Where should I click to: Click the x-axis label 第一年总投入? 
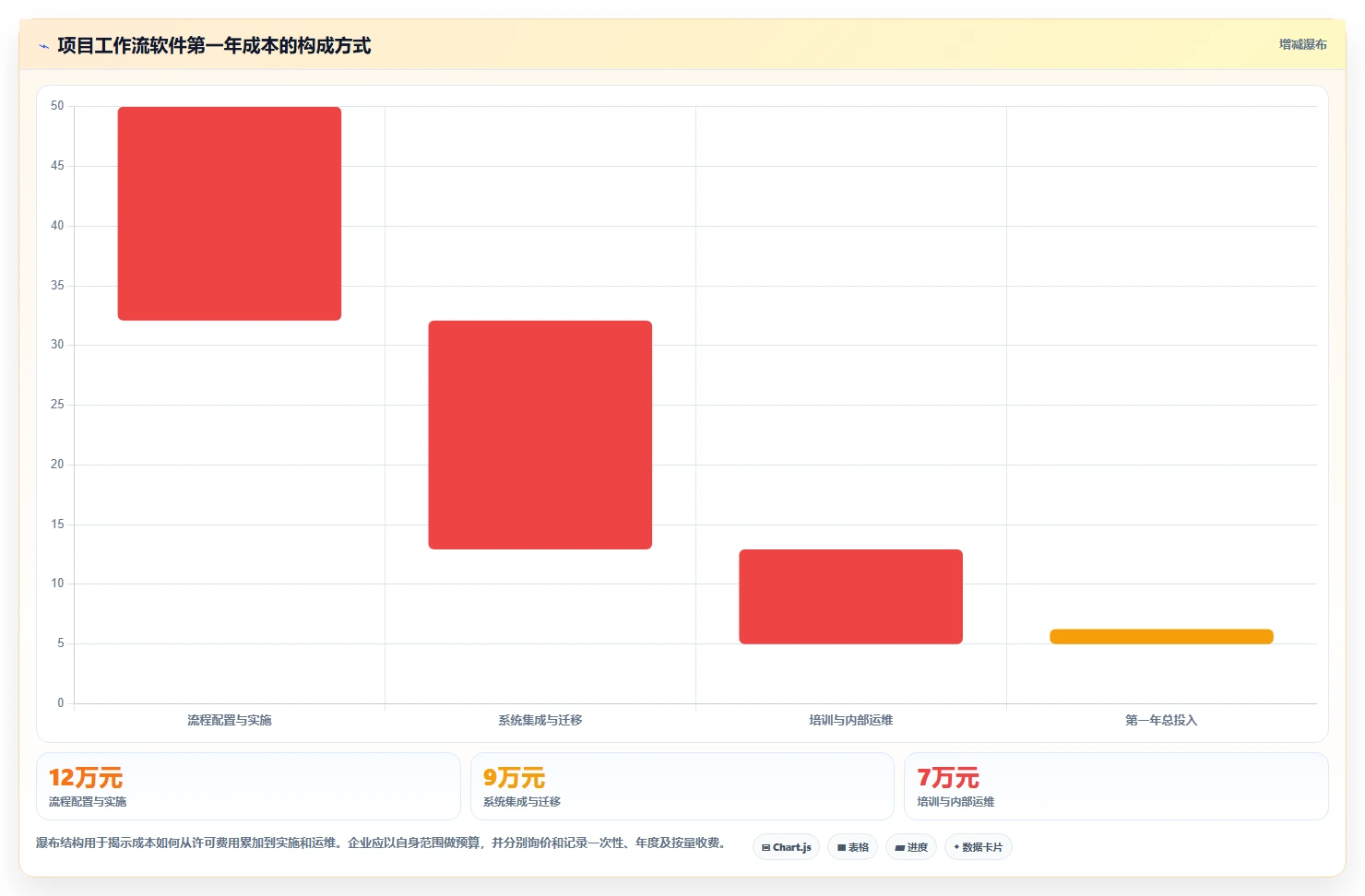pyautogui.click(x=1161, y=720)
